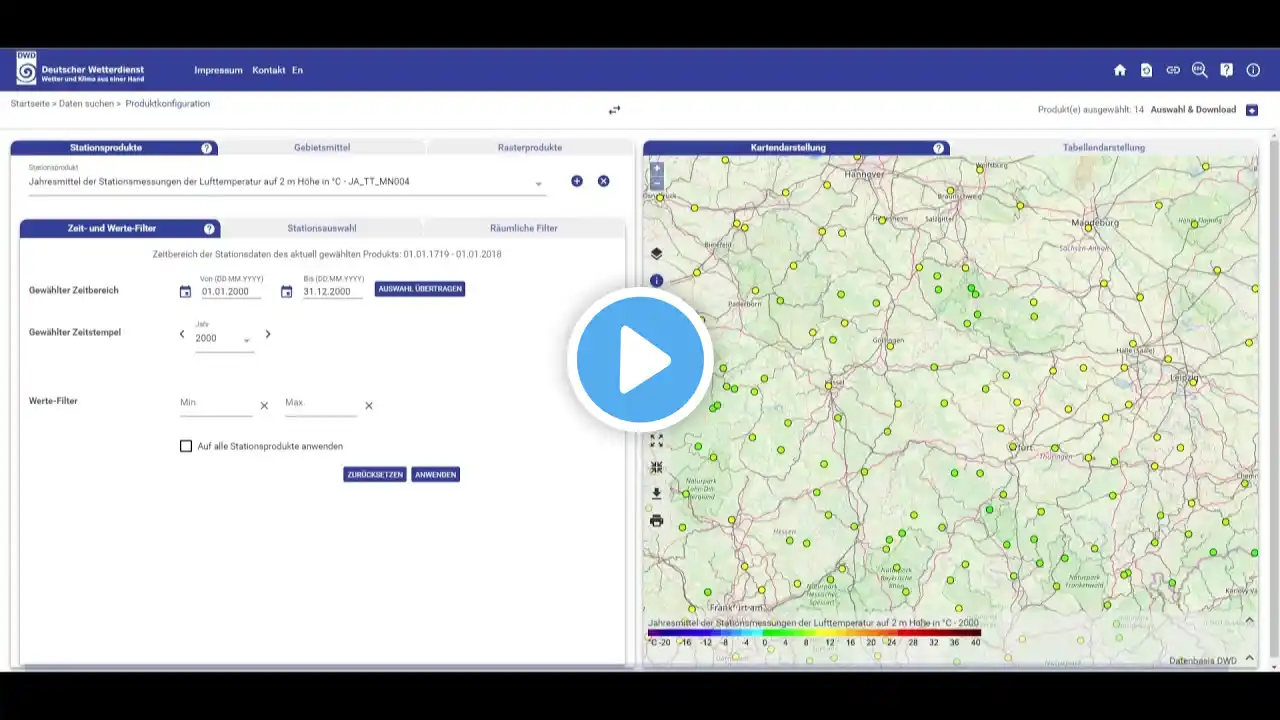The width and height of the screenshot is (1280, 720).
Task: Open the link/share icon in header
Action: [1173, 70]
